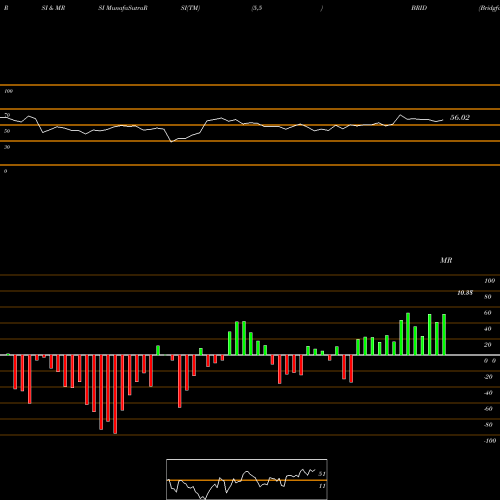
Task: Click the 80 axis label in MR chart
Action: pyautogui.click(x=488, y=297)
